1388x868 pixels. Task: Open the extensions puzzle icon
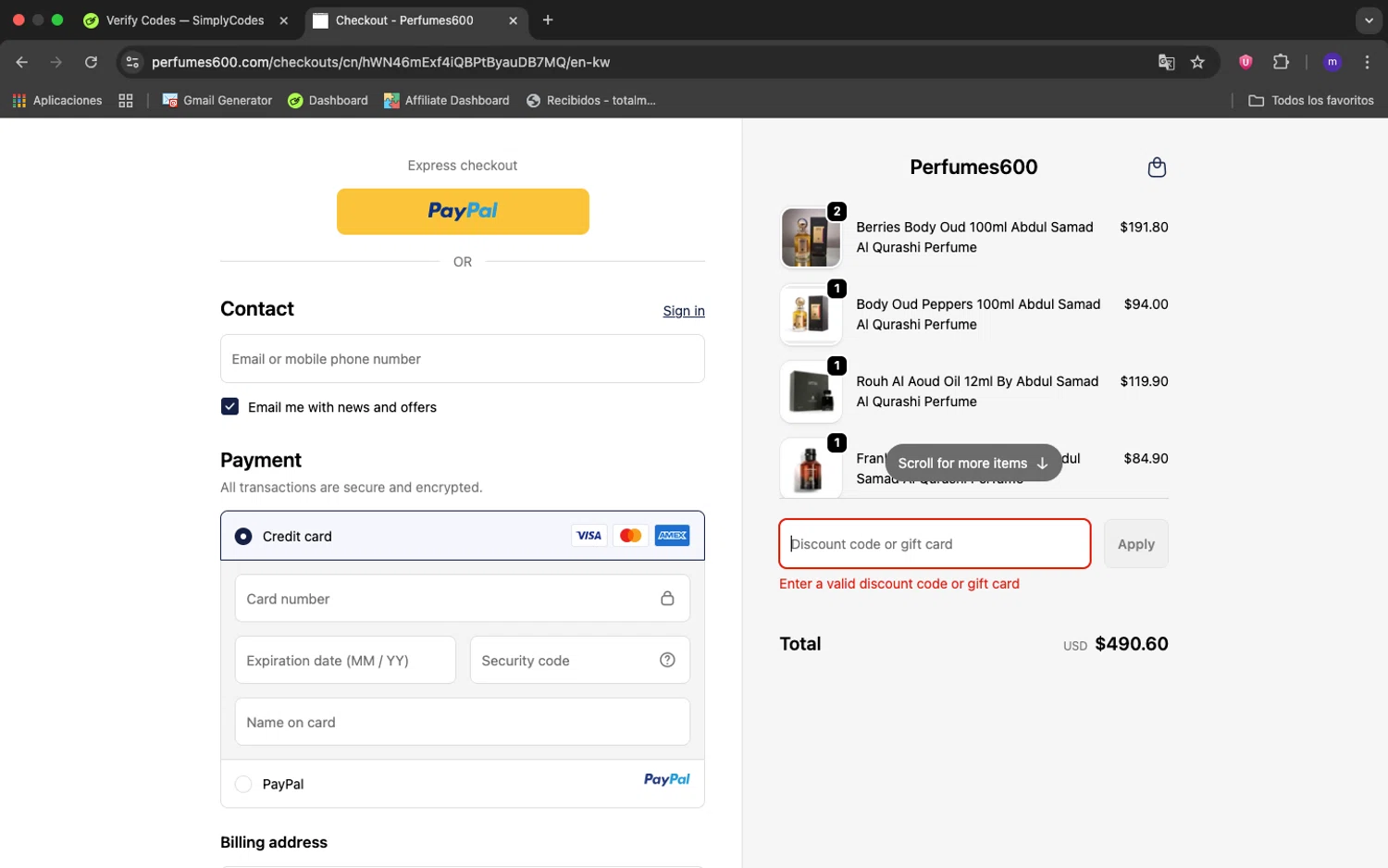click(1281, 62)
